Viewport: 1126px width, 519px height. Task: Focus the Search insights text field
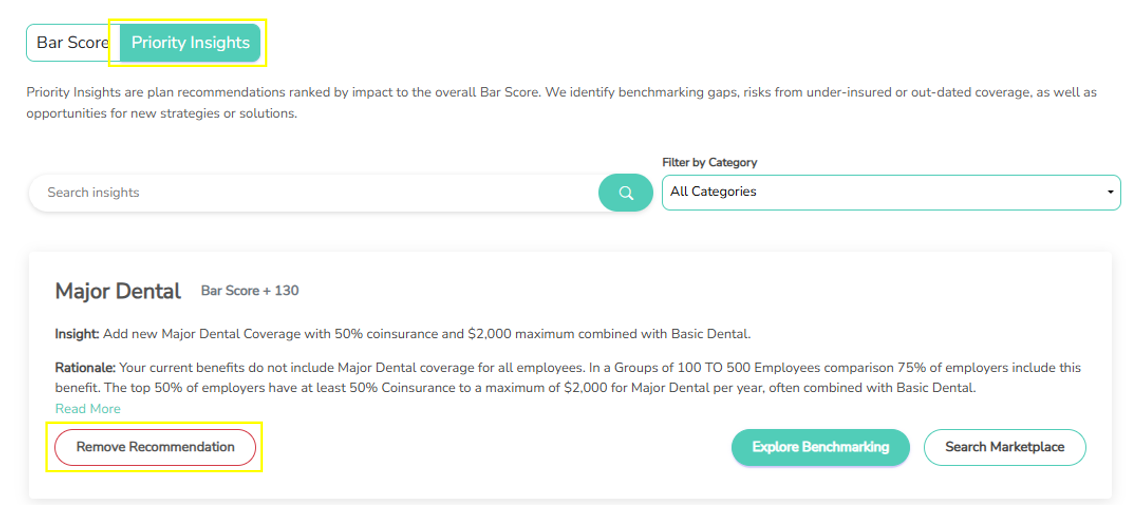pyautogui.click(x=313, y=193)
